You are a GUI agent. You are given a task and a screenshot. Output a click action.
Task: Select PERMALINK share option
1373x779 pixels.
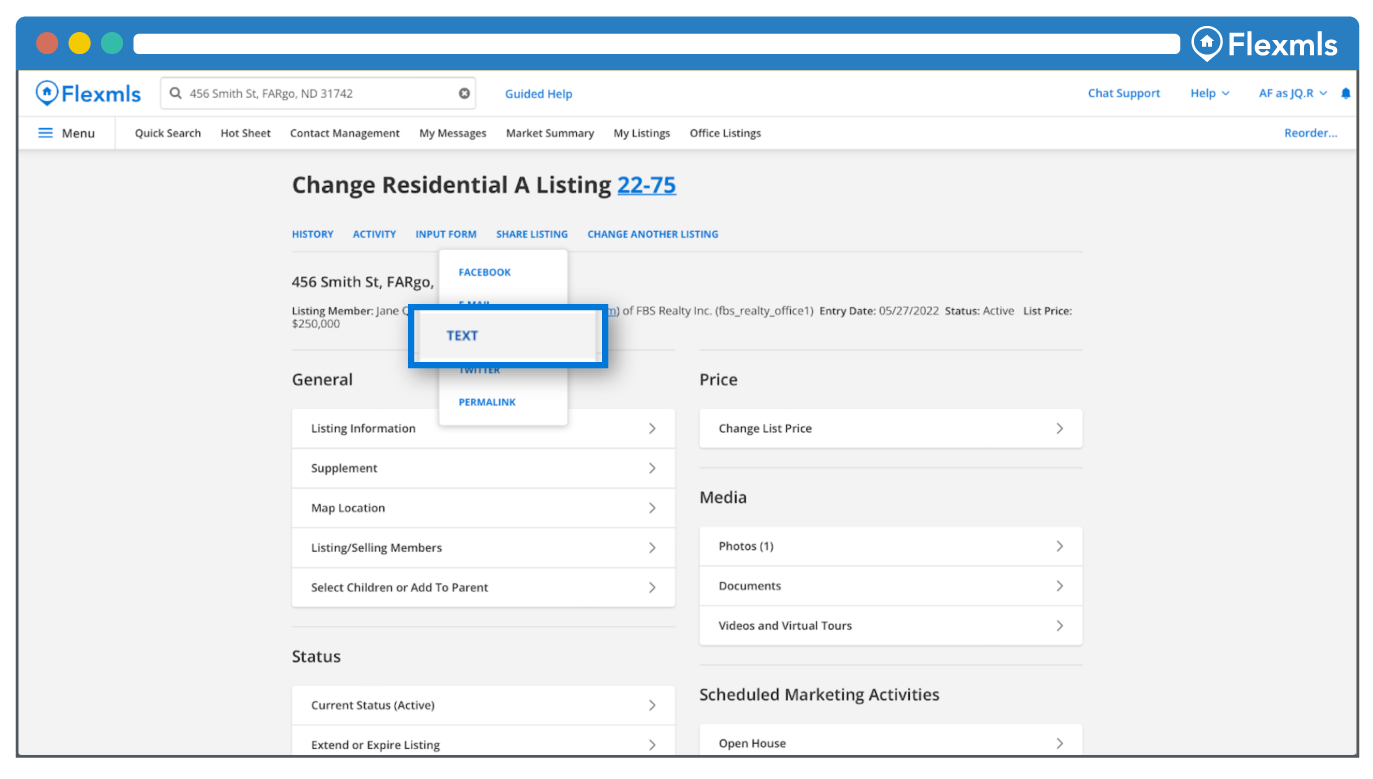click(x=487, y=402)
